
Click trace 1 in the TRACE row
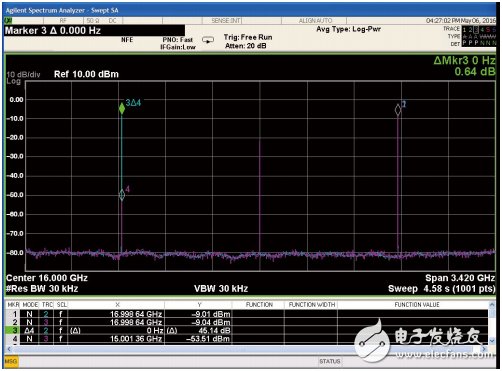(465, 30)
